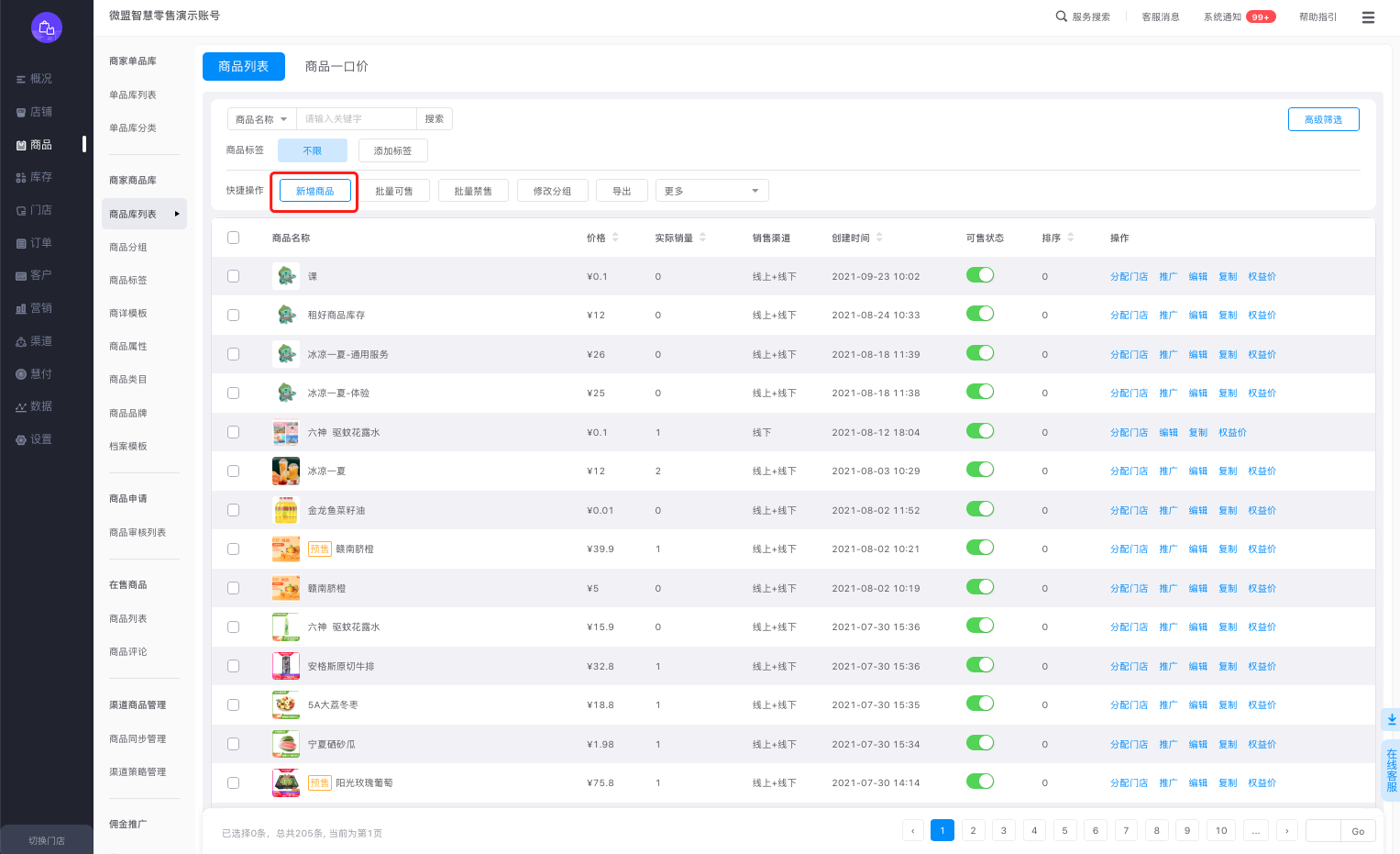Select the 不限 tag filter

(x=313, y=150)
